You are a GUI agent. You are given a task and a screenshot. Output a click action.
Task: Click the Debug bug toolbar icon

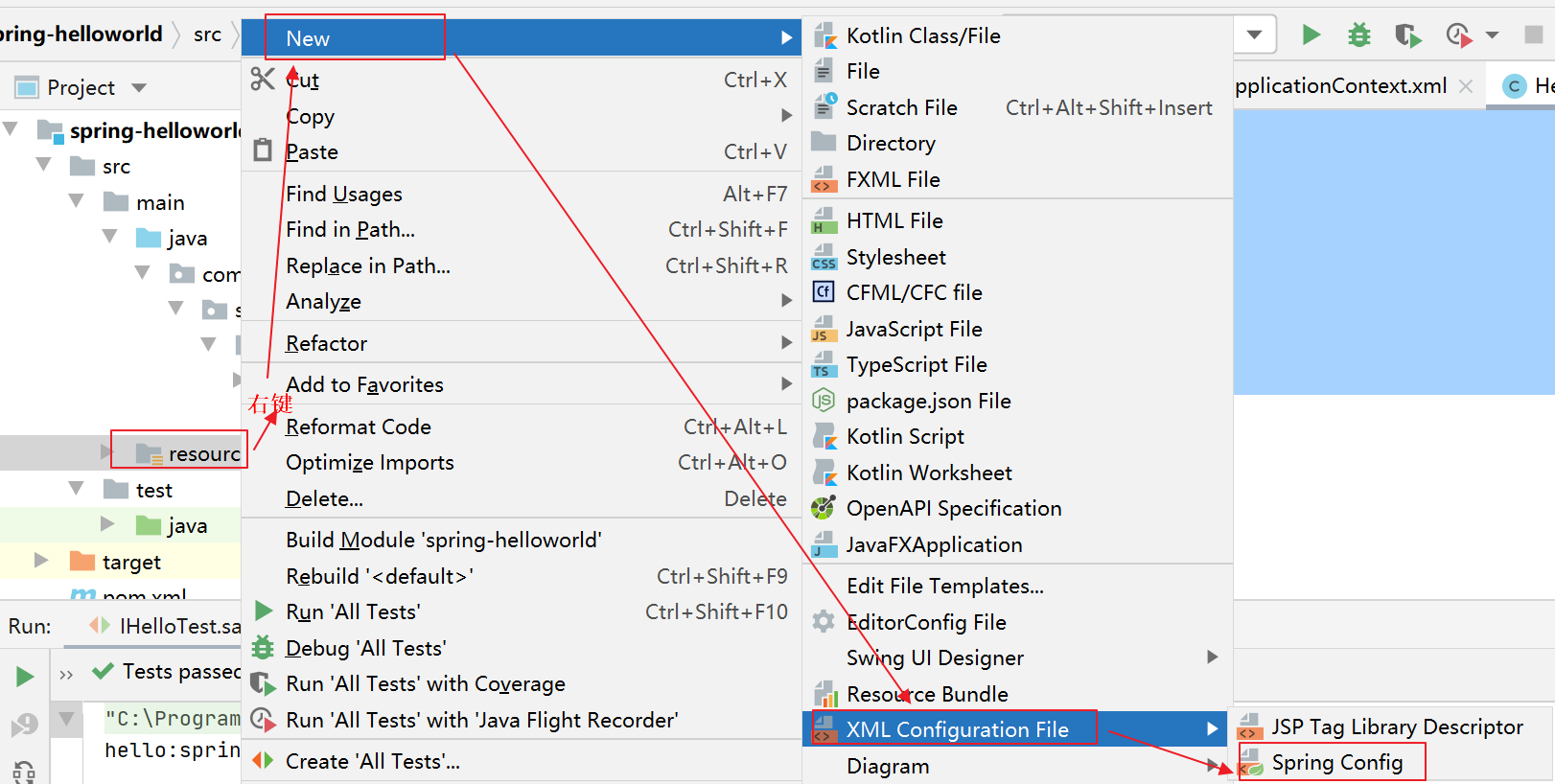click(1359, 35)
